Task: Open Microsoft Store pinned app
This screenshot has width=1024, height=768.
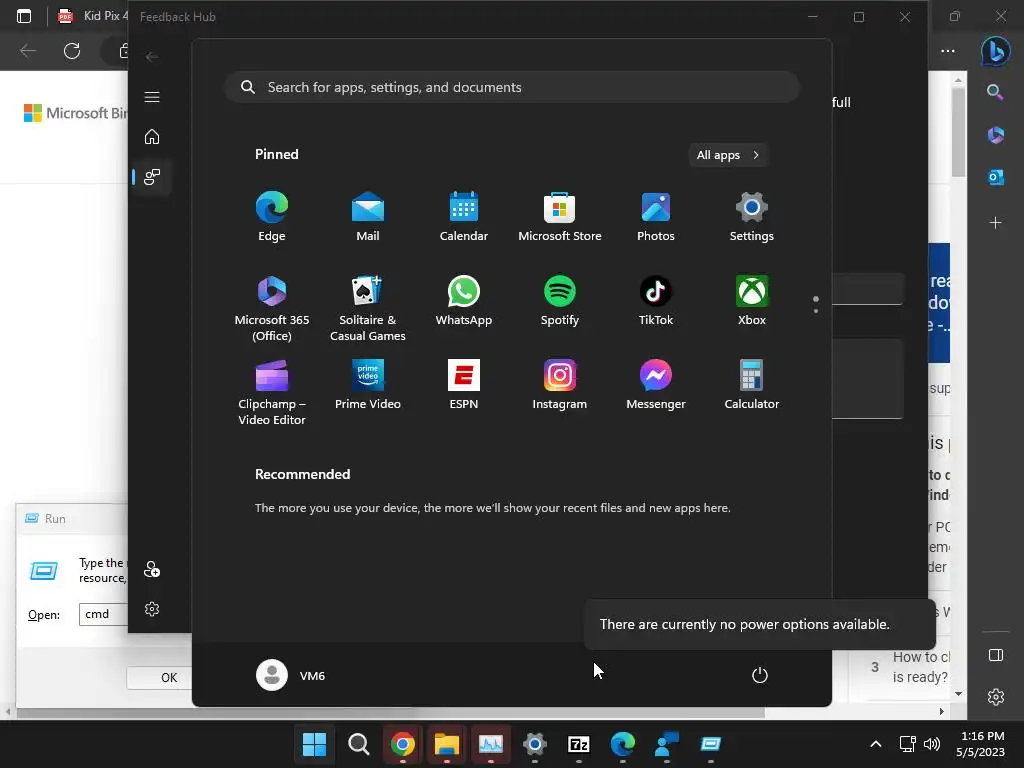Action: point(560,217)
